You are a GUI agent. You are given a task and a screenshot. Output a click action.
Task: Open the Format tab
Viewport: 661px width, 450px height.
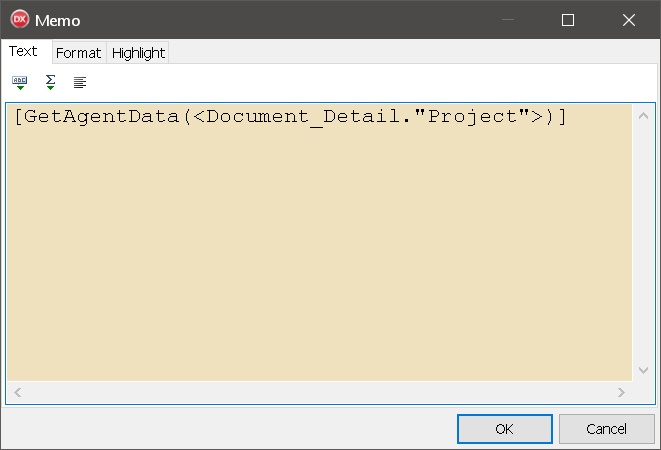pos(78,53)
